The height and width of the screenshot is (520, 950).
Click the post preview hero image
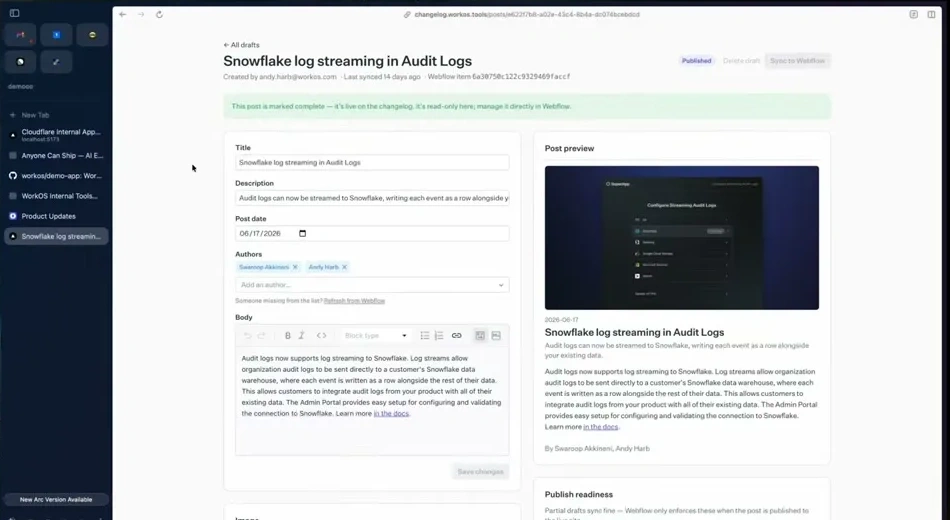point(682,238)
